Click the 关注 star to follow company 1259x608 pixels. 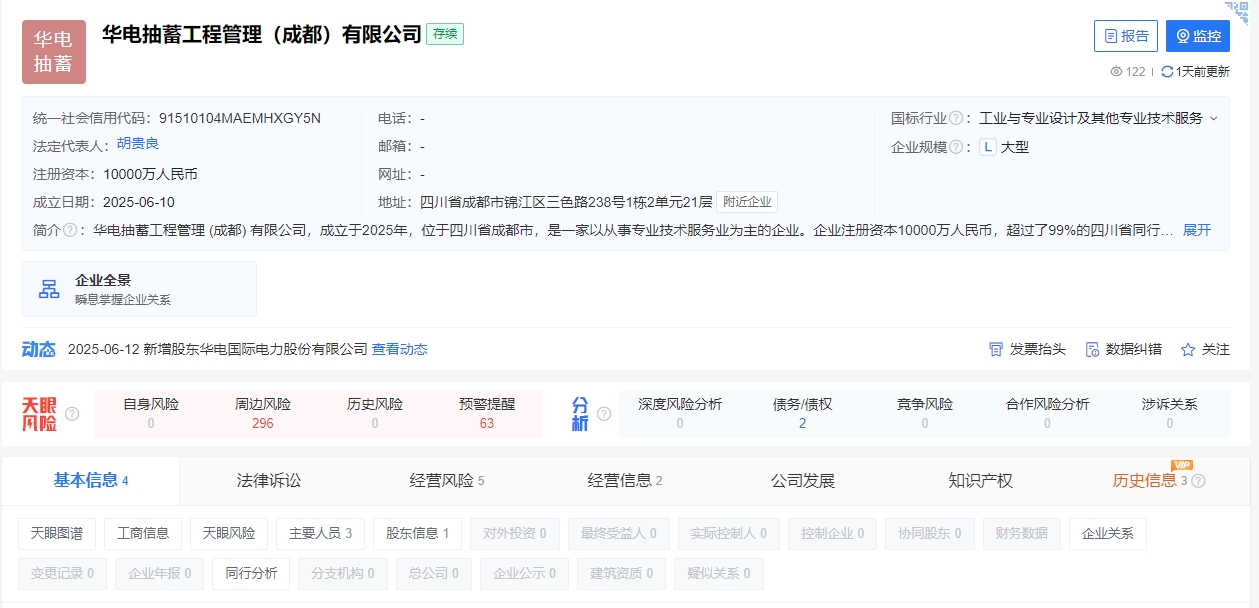coord(1204,350)
